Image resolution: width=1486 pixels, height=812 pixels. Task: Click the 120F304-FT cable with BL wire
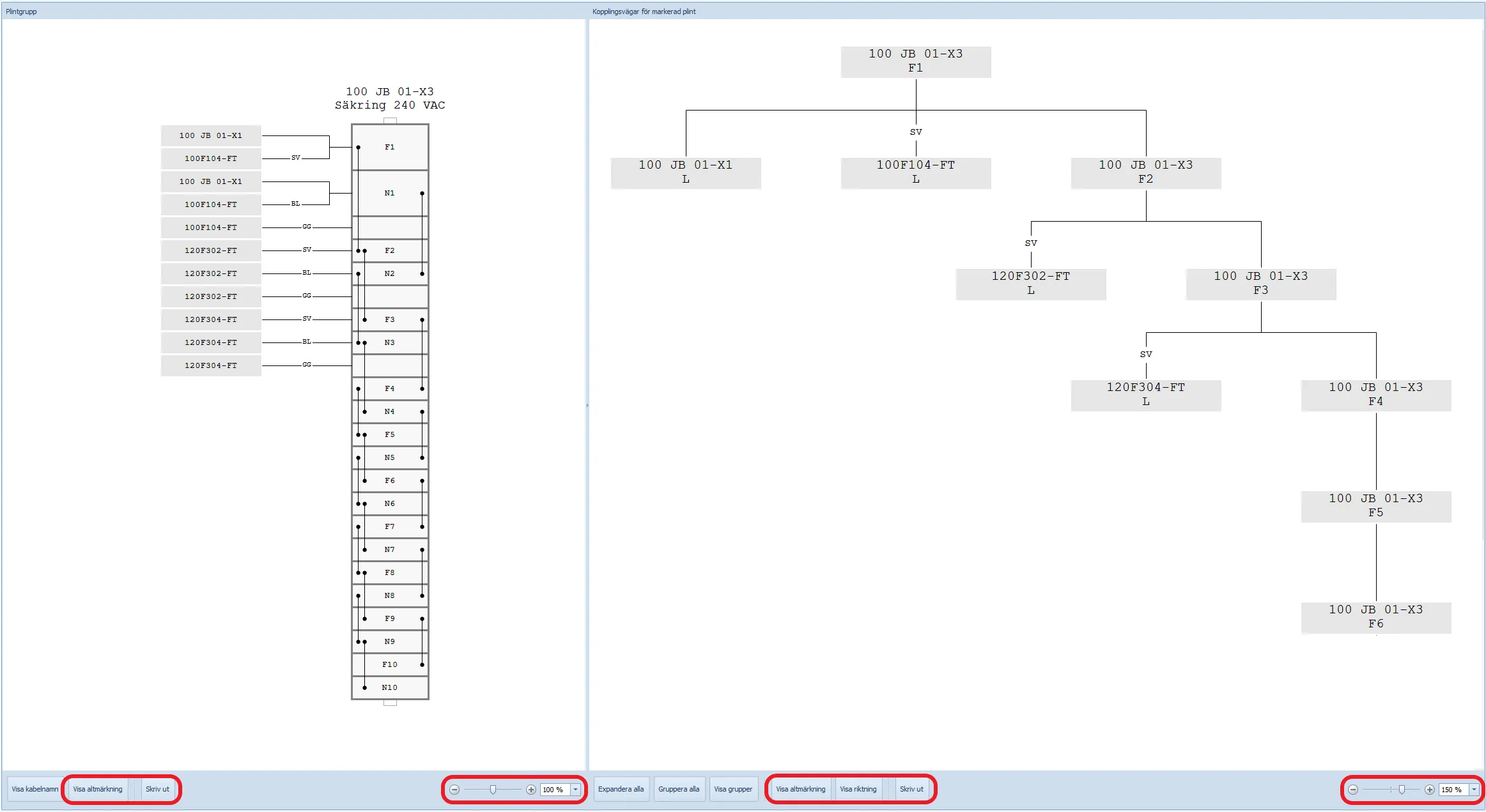pos(211,342)
